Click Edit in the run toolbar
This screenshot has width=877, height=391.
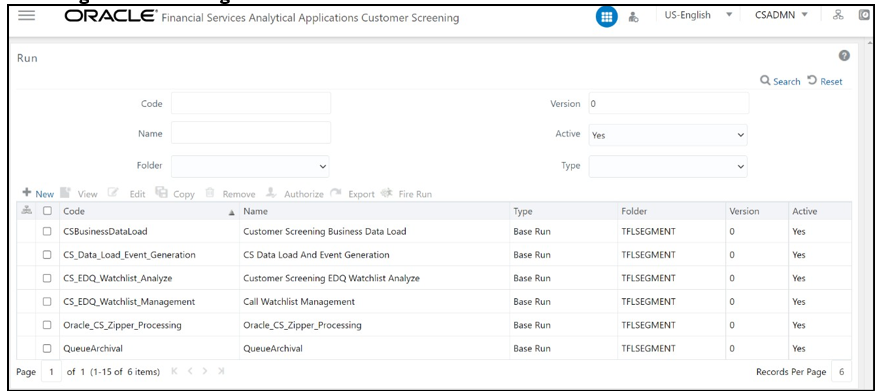point(127,194)
